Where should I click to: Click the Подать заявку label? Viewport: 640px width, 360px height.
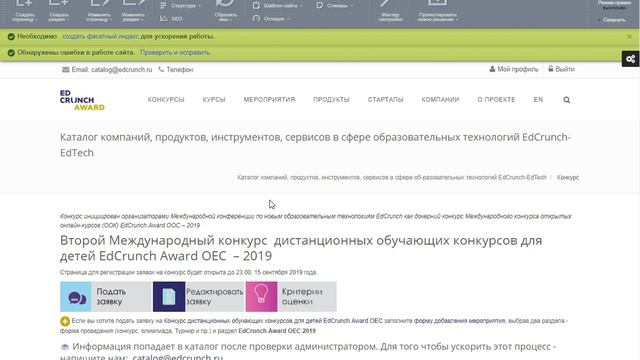tap(111, 297)
